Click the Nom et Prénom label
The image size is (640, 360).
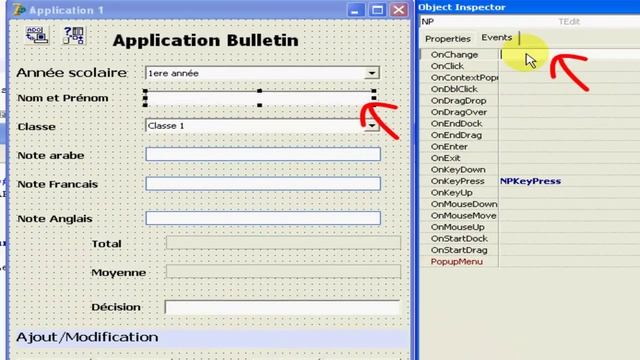click(63, 98)
